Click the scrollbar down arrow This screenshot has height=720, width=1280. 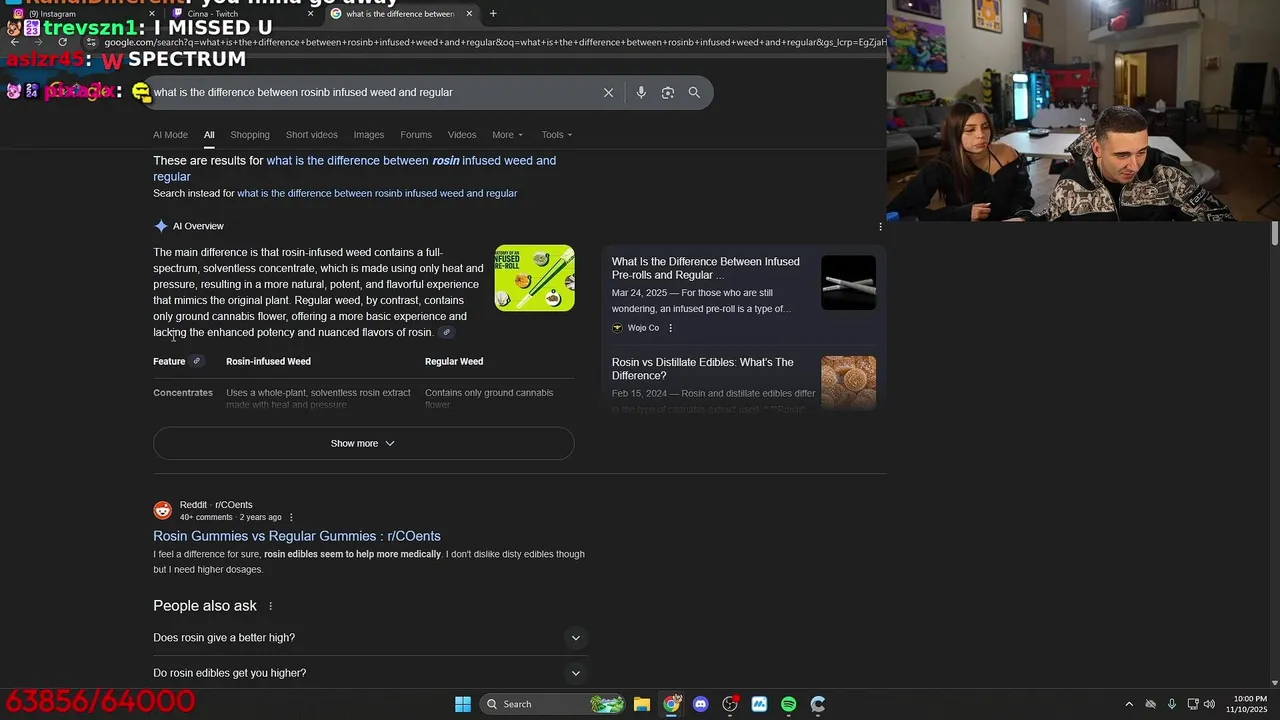coord(1274,683)
